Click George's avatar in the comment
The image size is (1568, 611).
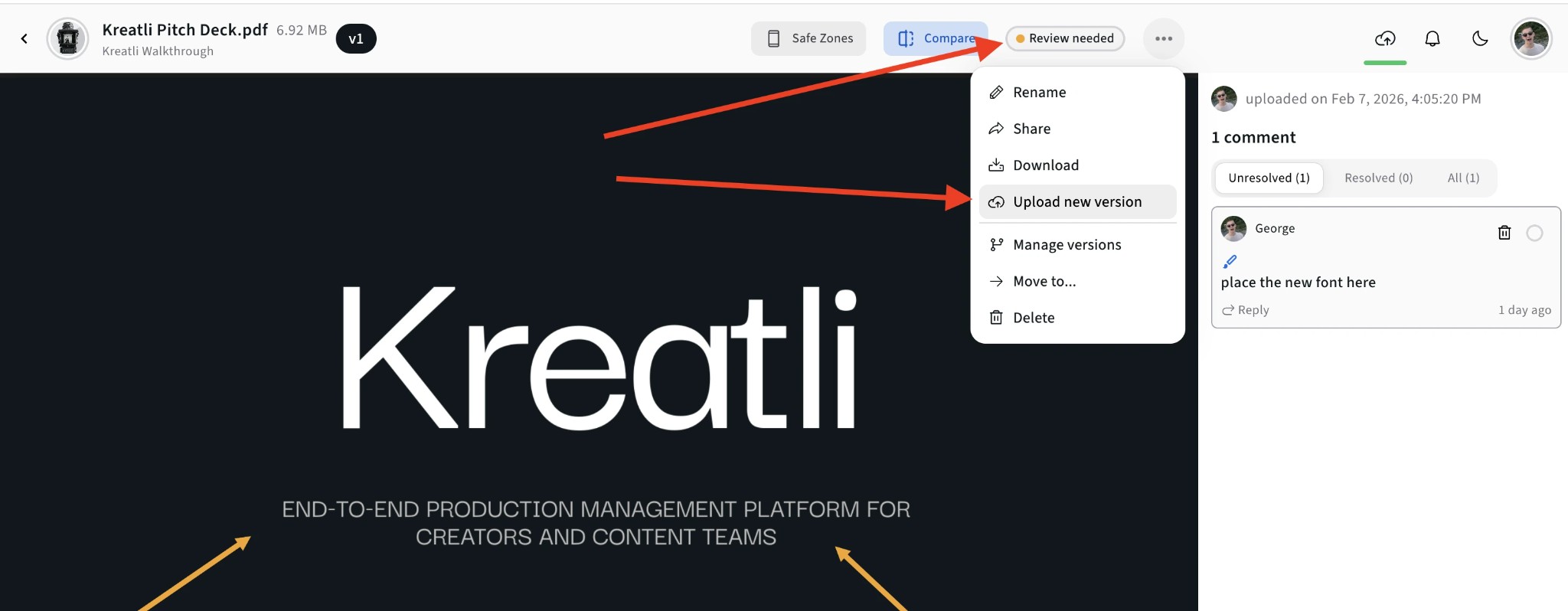[x=1233, y=228]
